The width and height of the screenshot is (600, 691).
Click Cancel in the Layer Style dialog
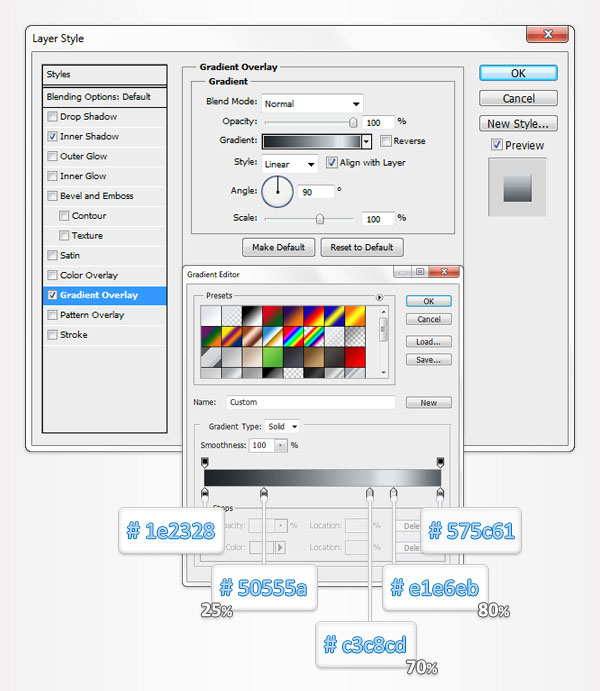point(518,98)
